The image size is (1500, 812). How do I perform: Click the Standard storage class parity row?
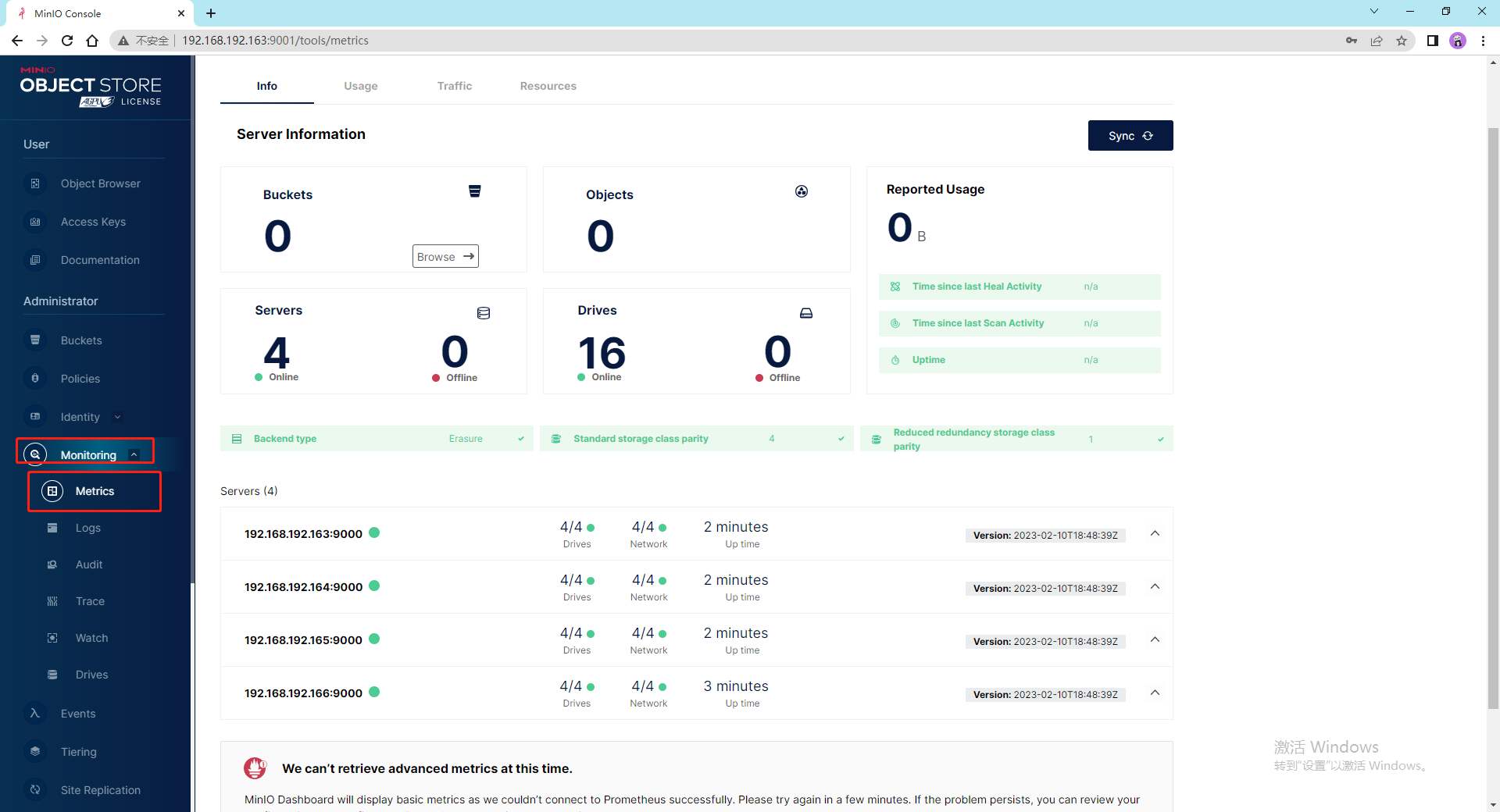tap(696, 439)
